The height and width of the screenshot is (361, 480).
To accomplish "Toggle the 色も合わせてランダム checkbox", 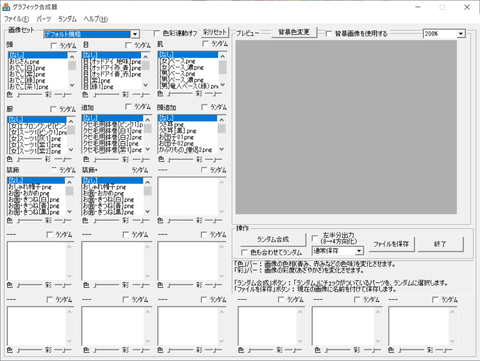I will [x=244, y=252].
